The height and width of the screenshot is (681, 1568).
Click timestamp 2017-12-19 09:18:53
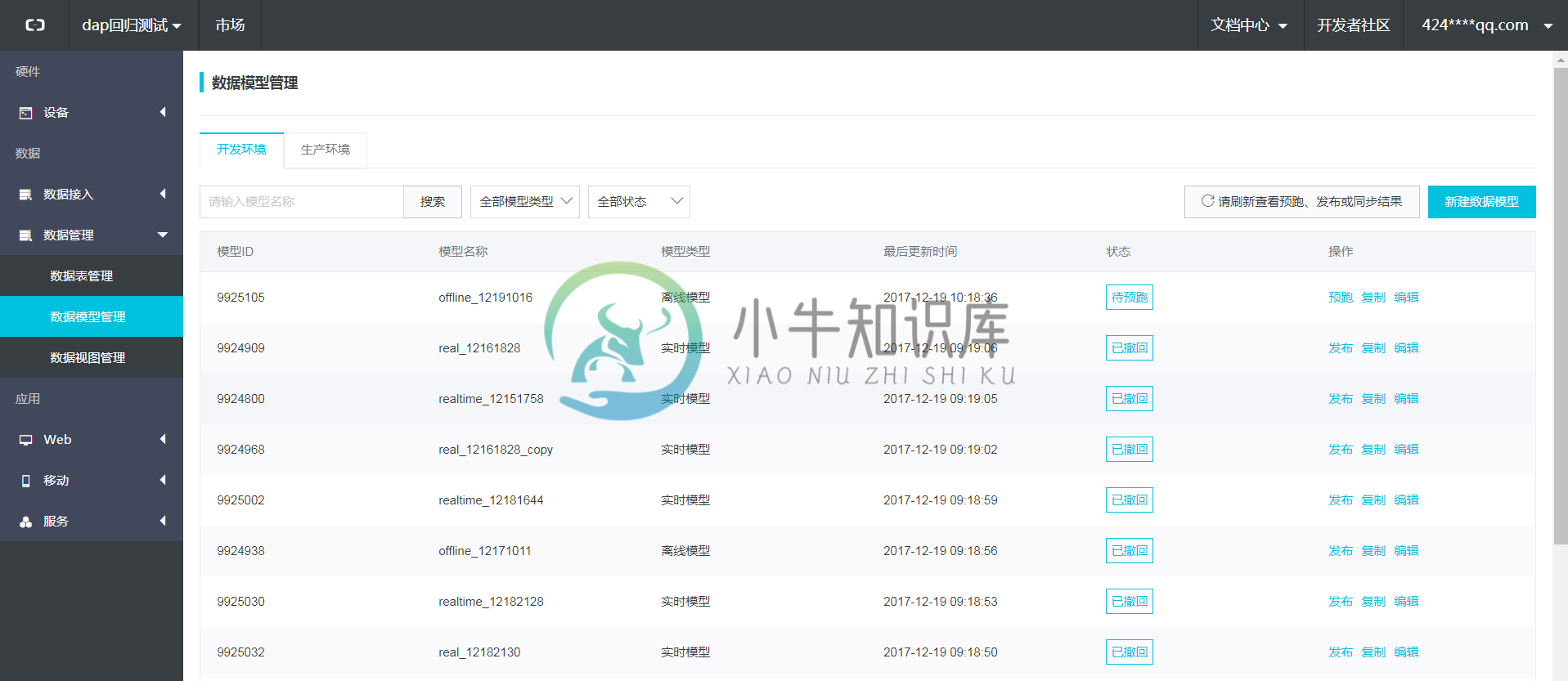[941, 602]
